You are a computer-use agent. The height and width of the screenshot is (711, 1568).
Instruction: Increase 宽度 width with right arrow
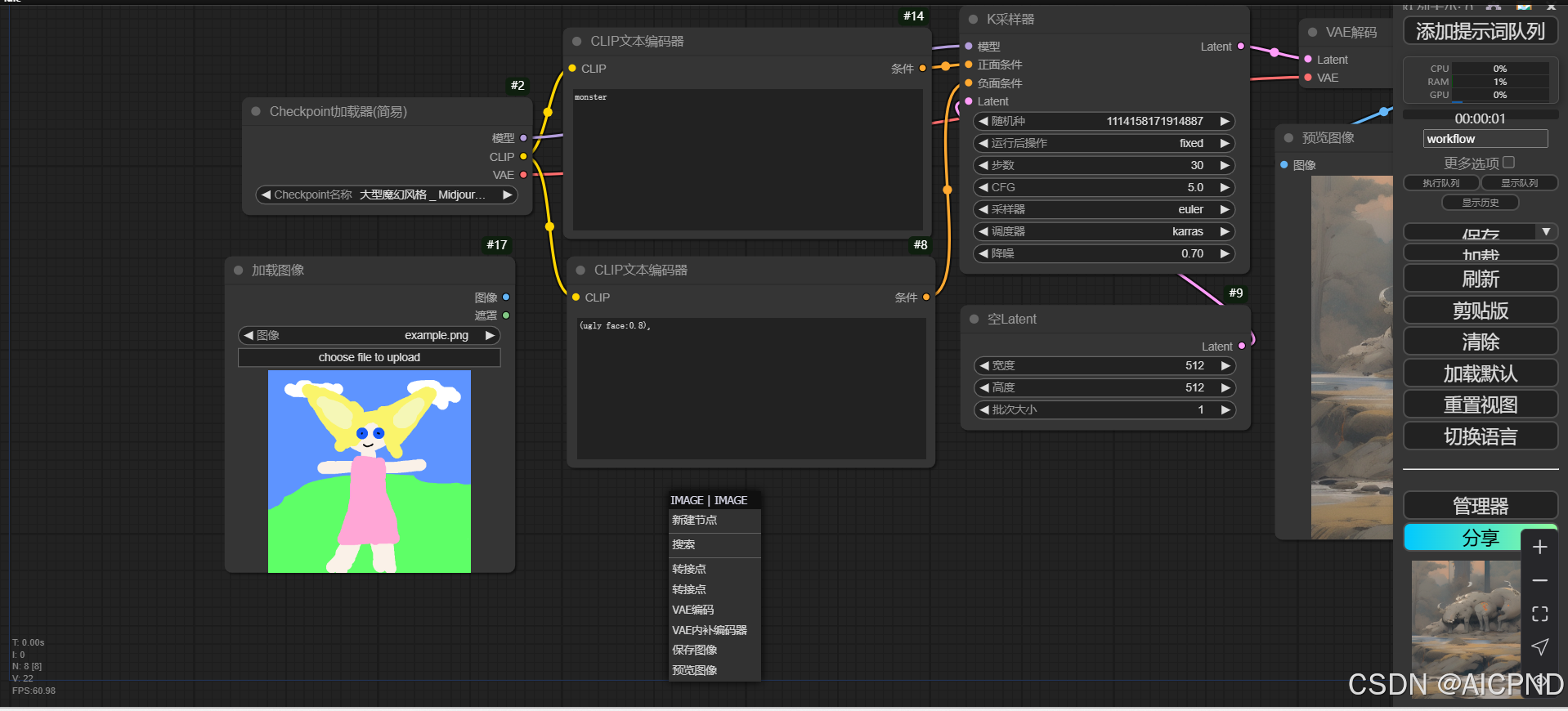click(1225, 365)
